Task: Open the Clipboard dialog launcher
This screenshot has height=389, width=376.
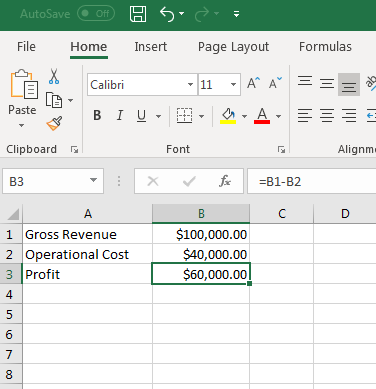Action: pyautogui.click(x=74, y=150)
